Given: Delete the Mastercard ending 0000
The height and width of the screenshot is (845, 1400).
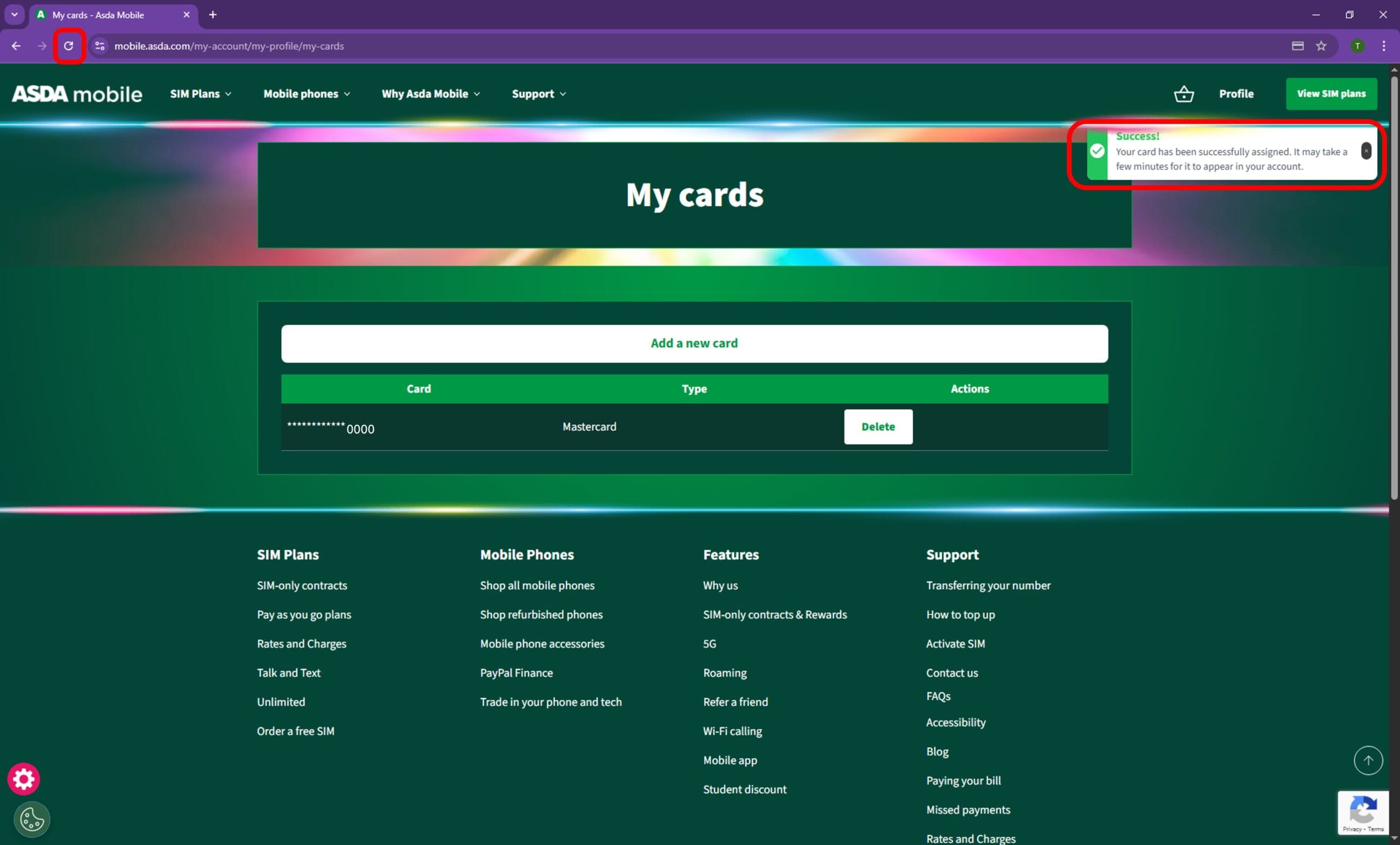Looking at the screenshot, I should [x=878, y=426].
